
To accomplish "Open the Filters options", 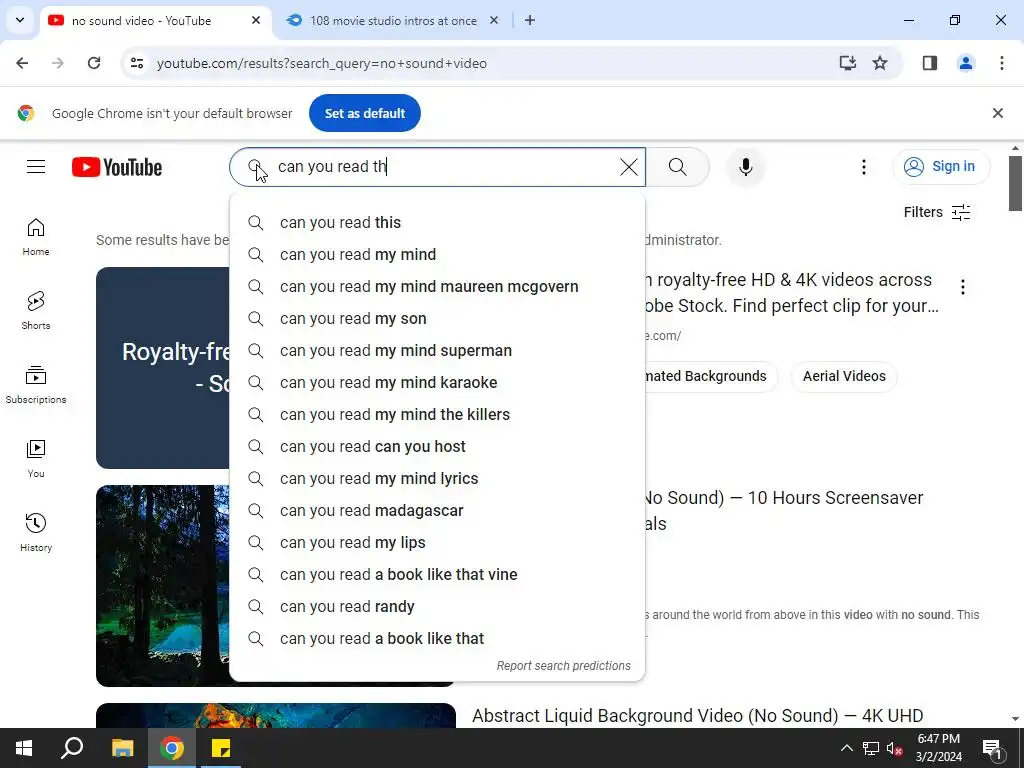I will click(936, 212).
